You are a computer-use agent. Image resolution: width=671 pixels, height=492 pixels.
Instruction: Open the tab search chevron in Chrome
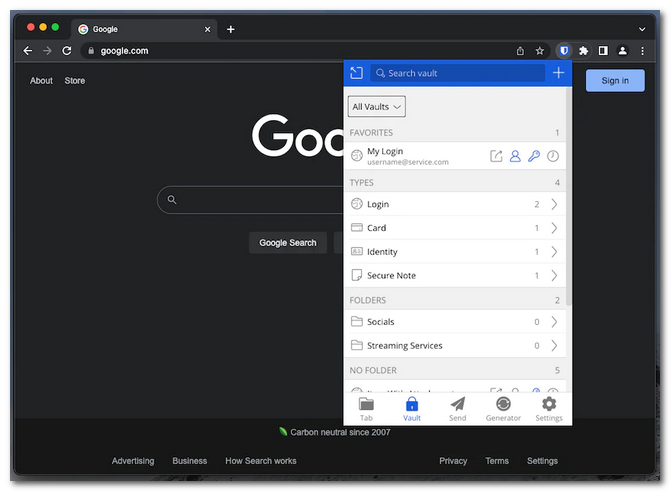642,29
